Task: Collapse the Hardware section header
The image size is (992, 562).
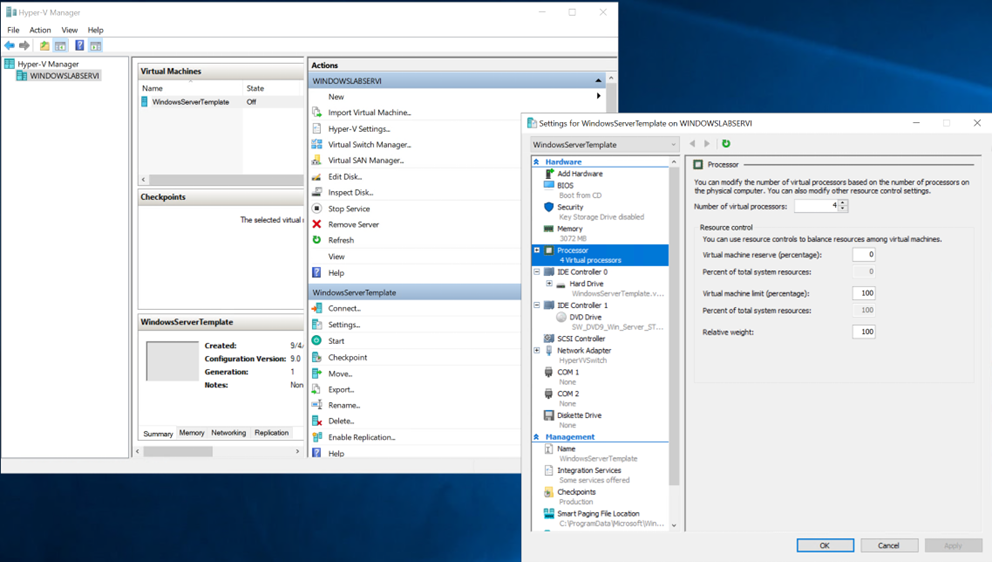Action: [x=536, y=162]
